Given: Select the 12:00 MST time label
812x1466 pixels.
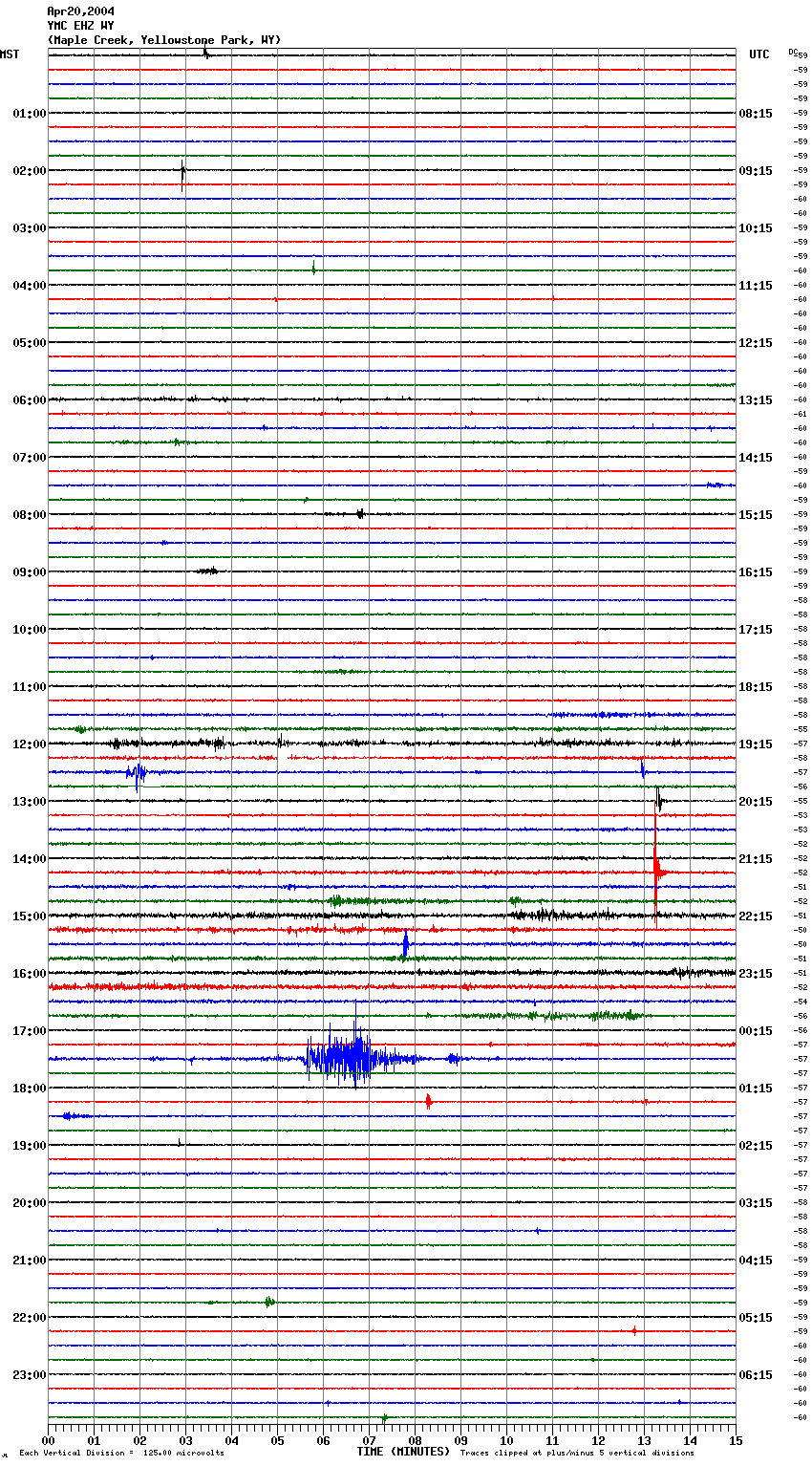Looking at the screenshot, I should (x=30, y=744).
